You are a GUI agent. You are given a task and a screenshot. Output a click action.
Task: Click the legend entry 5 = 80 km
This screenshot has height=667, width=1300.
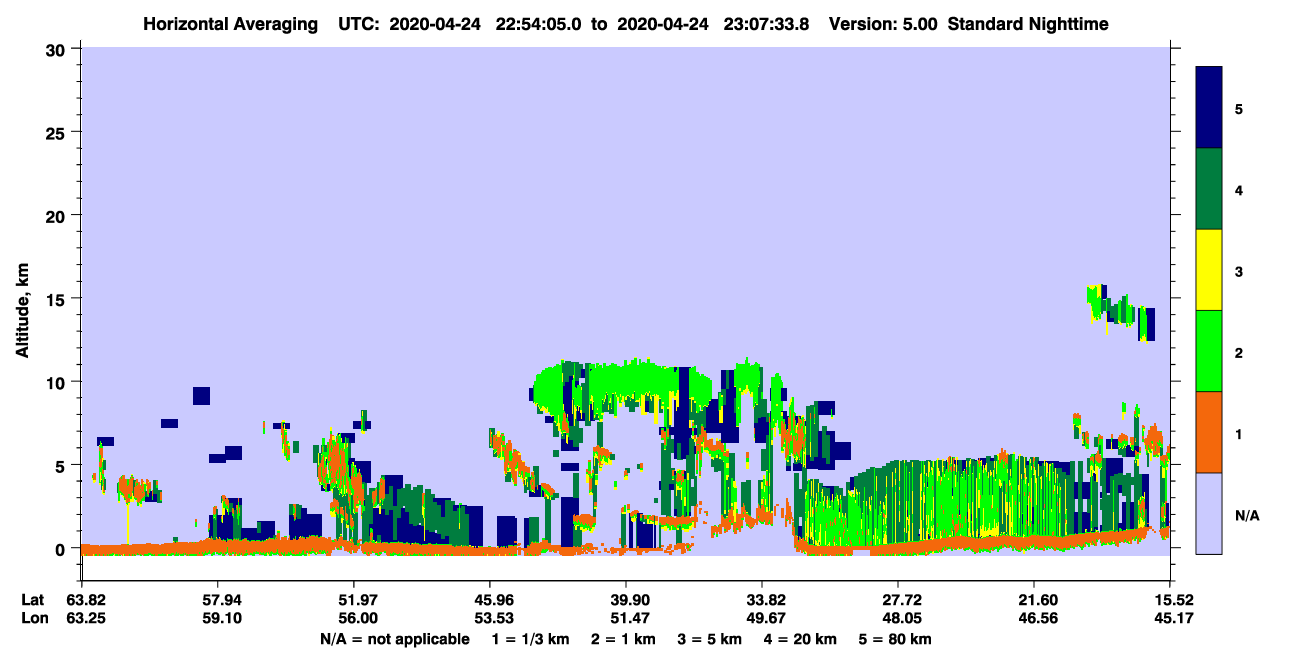894,639
